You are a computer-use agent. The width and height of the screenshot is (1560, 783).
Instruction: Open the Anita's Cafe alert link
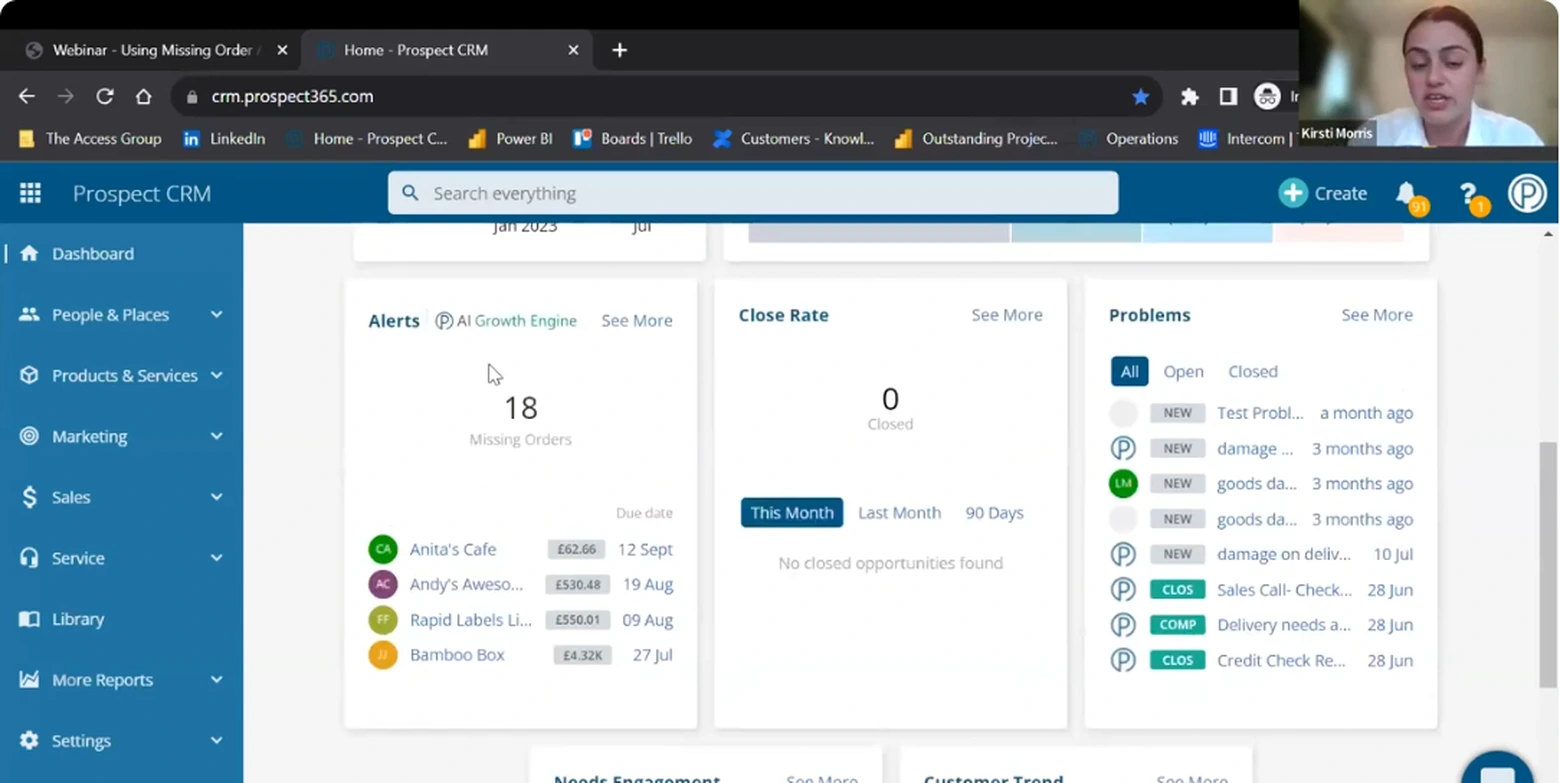click(x=452, y=549)
